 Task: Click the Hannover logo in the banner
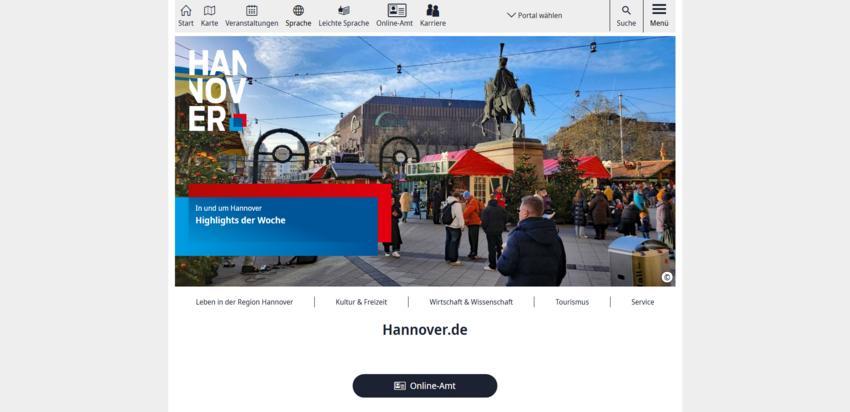pos(217,91)
